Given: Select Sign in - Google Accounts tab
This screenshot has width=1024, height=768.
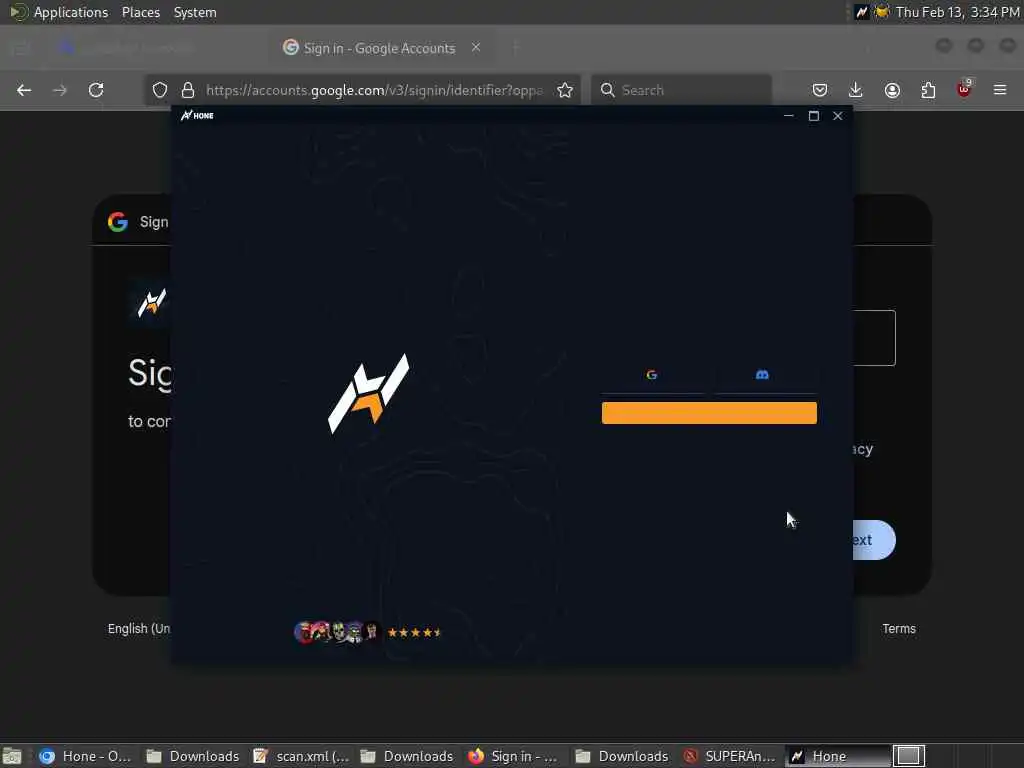Looking at the screenshot, I should pos(379,48).
